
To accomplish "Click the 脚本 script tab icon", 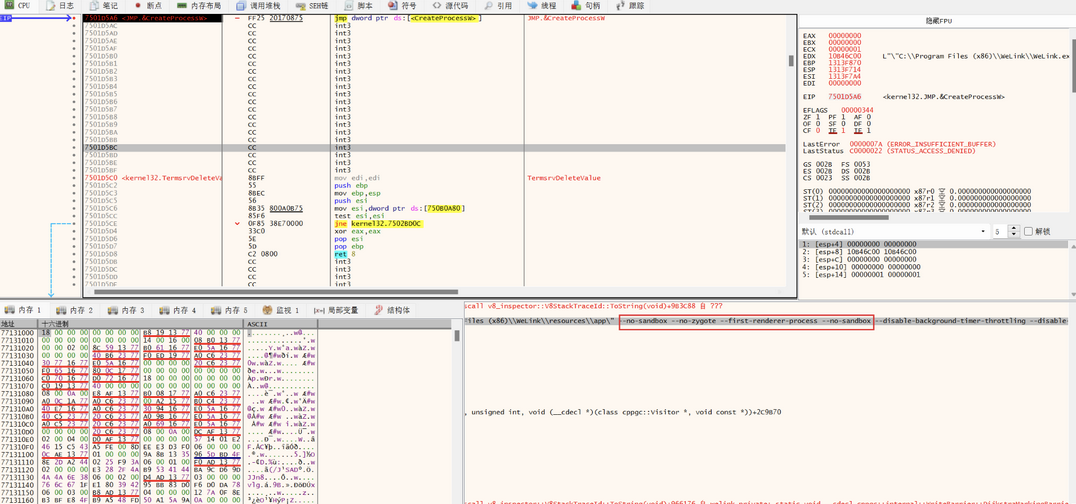I will click(349, 5).
